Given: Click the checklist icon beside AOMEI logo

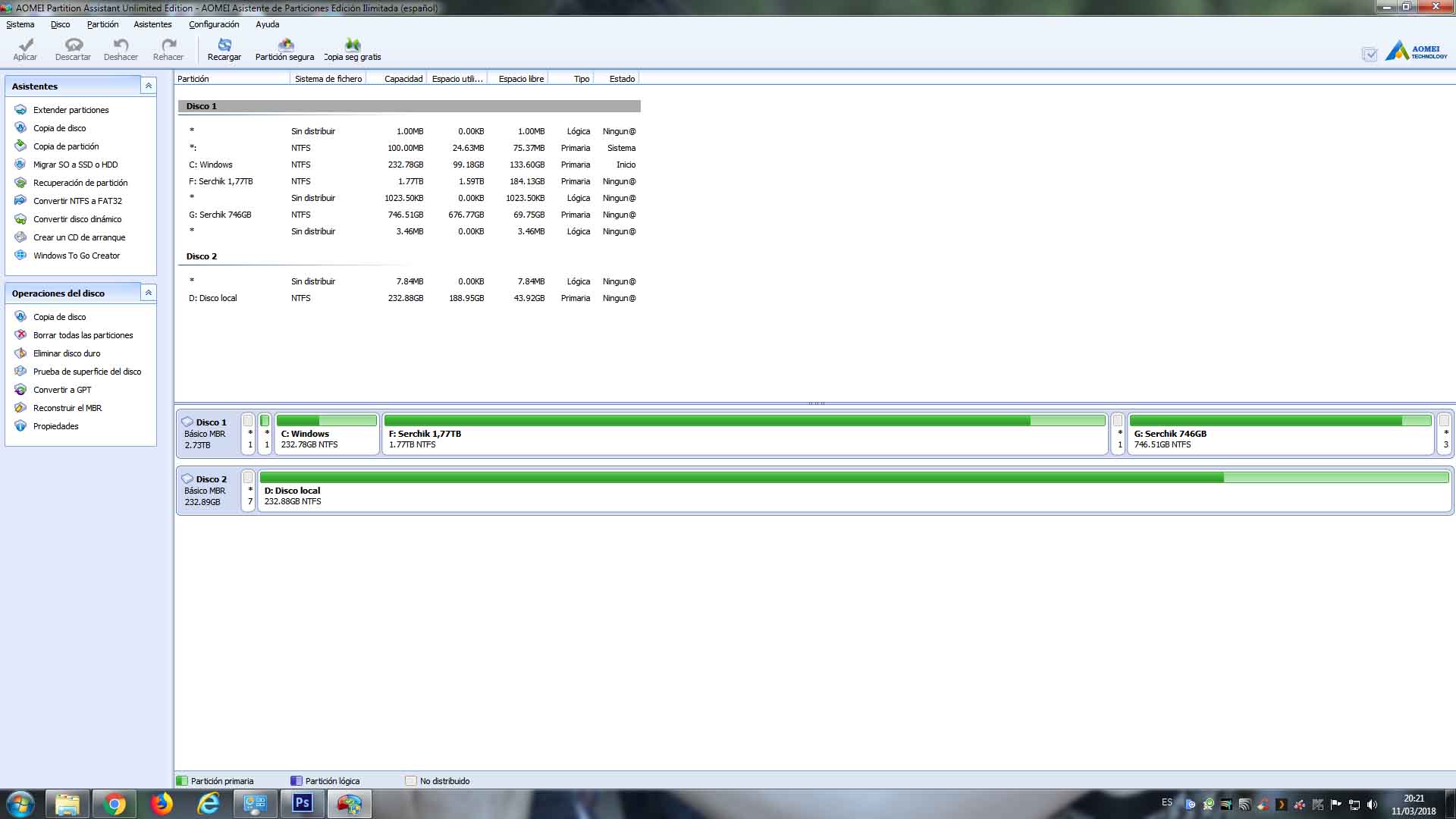Looking at the screenshot, I should point(1370,54).
